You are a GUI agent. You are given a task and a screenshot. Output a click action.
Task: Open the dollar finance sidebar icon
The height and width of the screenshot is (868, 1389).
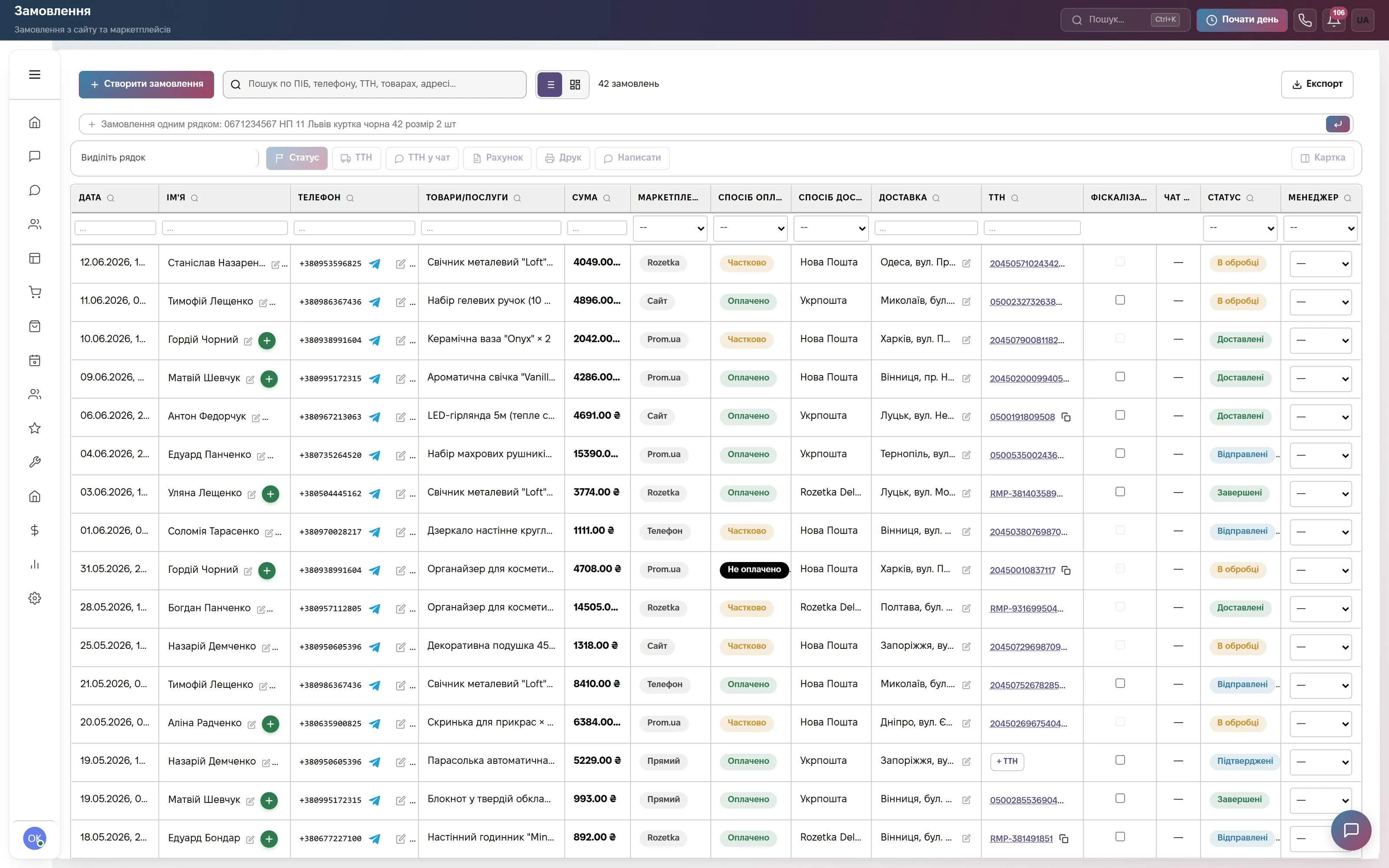click(34, 530)
